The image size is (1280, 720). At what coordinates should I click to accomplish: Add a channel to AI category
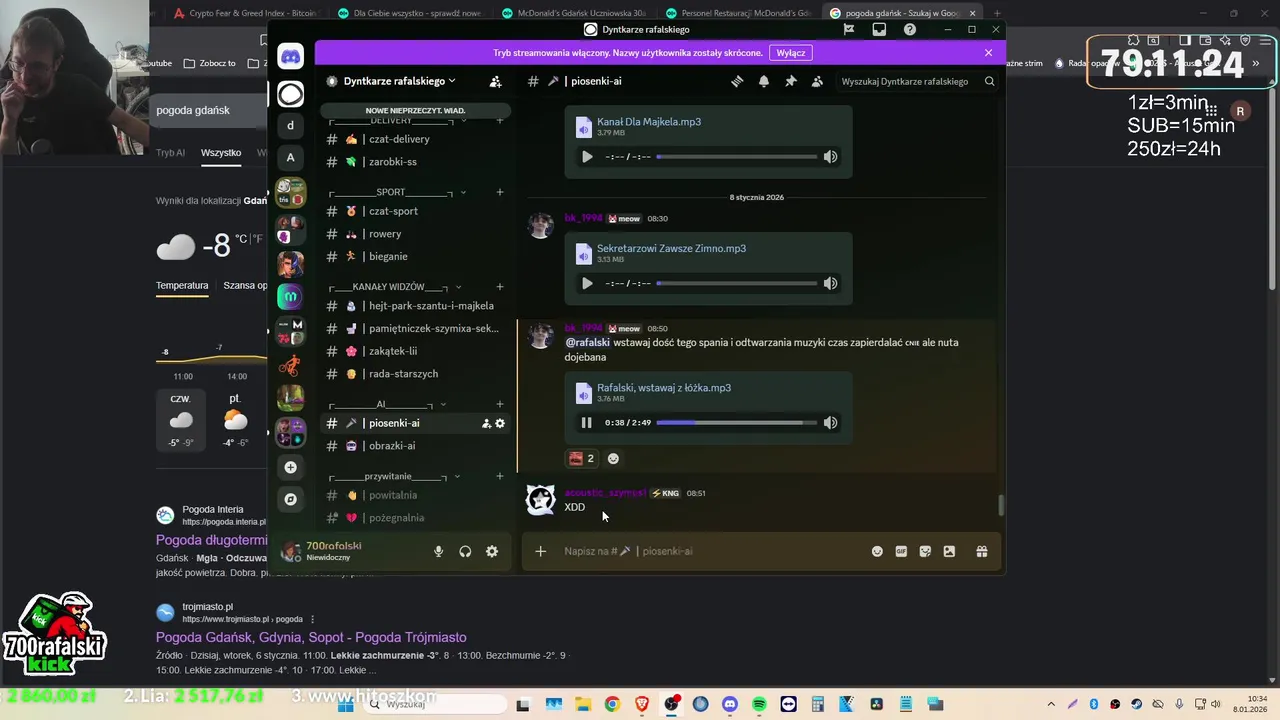(500, 404)
